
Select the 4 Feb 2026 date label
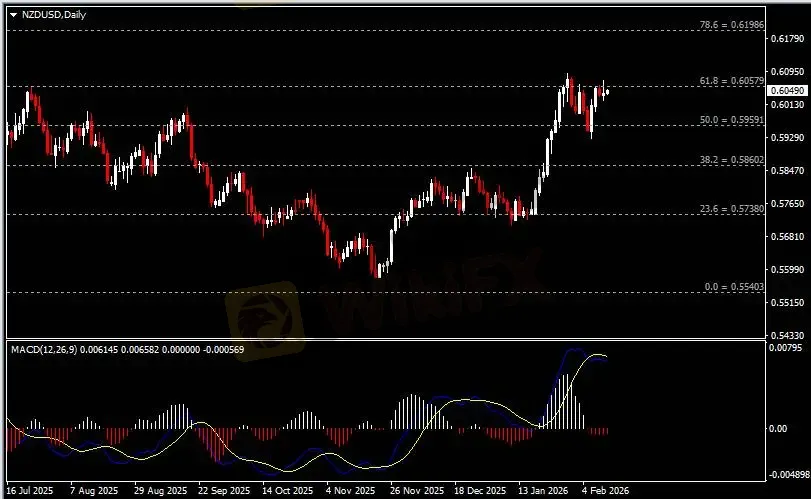(x=605, y=491)
